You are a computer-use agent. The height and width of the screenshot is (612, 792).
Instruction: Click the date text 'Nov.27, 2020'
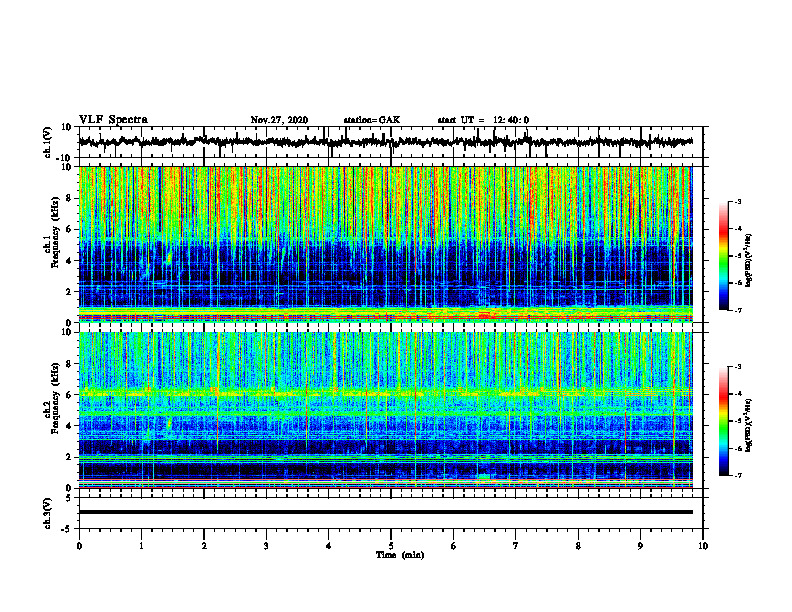[x=279, y=120]
